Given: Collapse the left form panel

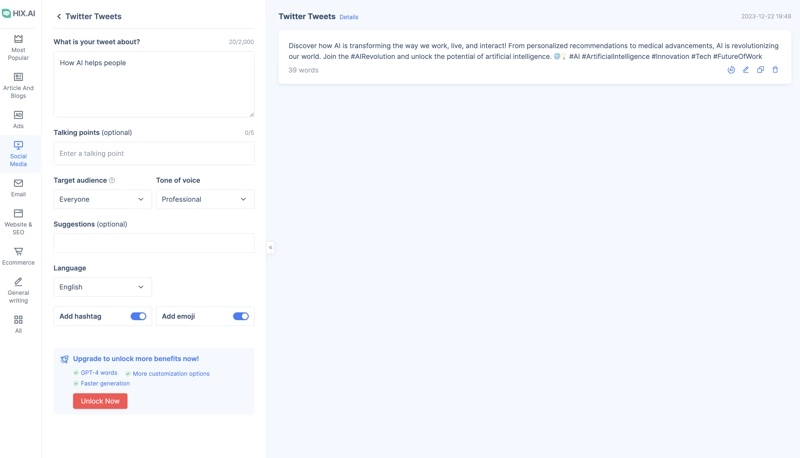Looking at the screenshot, I should click(x=270, y=247).
